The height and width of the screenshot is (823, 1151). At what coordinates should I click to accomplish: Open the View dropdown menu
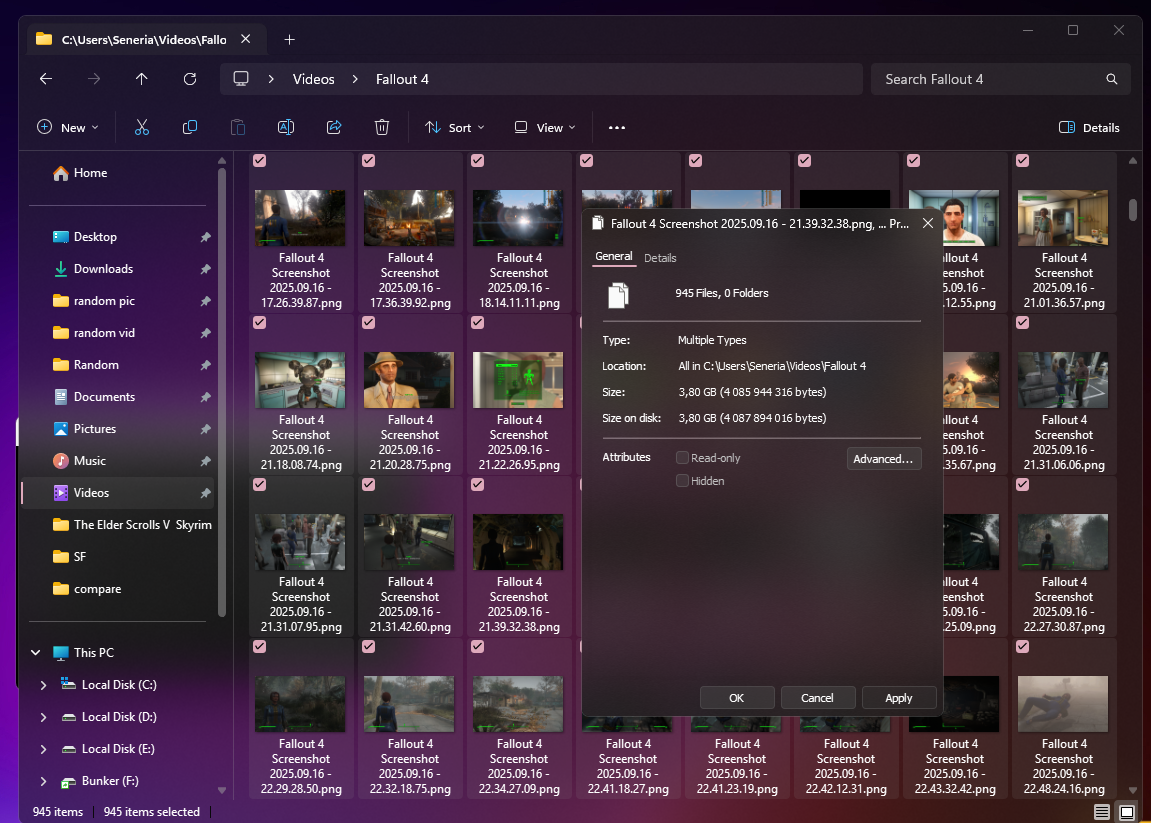[x=545, y=128]
